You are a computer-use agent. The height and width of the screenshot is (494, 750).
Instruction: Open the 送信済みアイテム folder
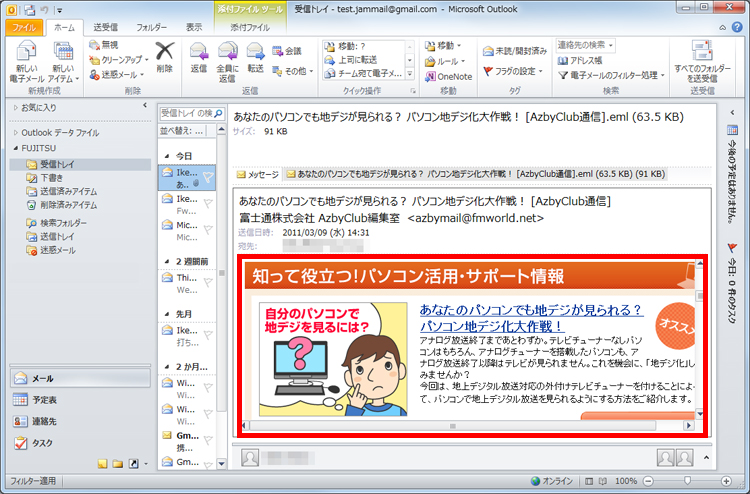pos(62,191)
